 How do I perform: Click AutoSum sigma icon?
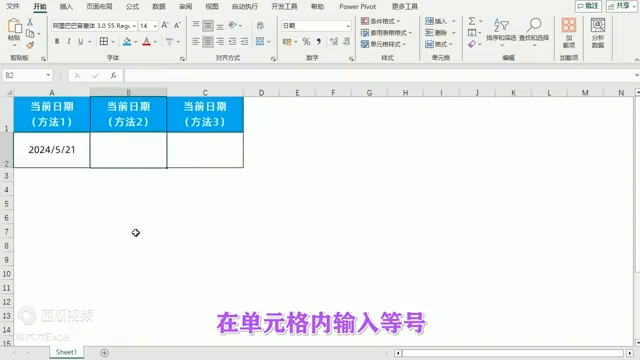pos(472,21)
